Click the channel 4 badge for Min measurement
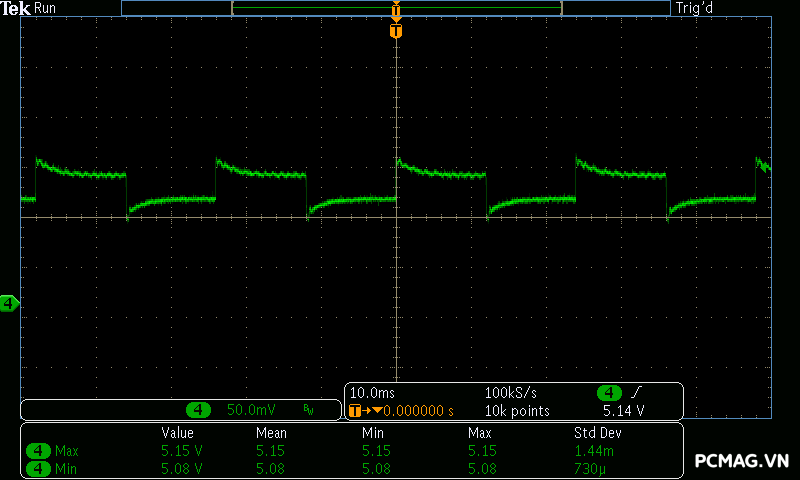The height and width of the screenshot is (480, 800). (x=39, y=468)
